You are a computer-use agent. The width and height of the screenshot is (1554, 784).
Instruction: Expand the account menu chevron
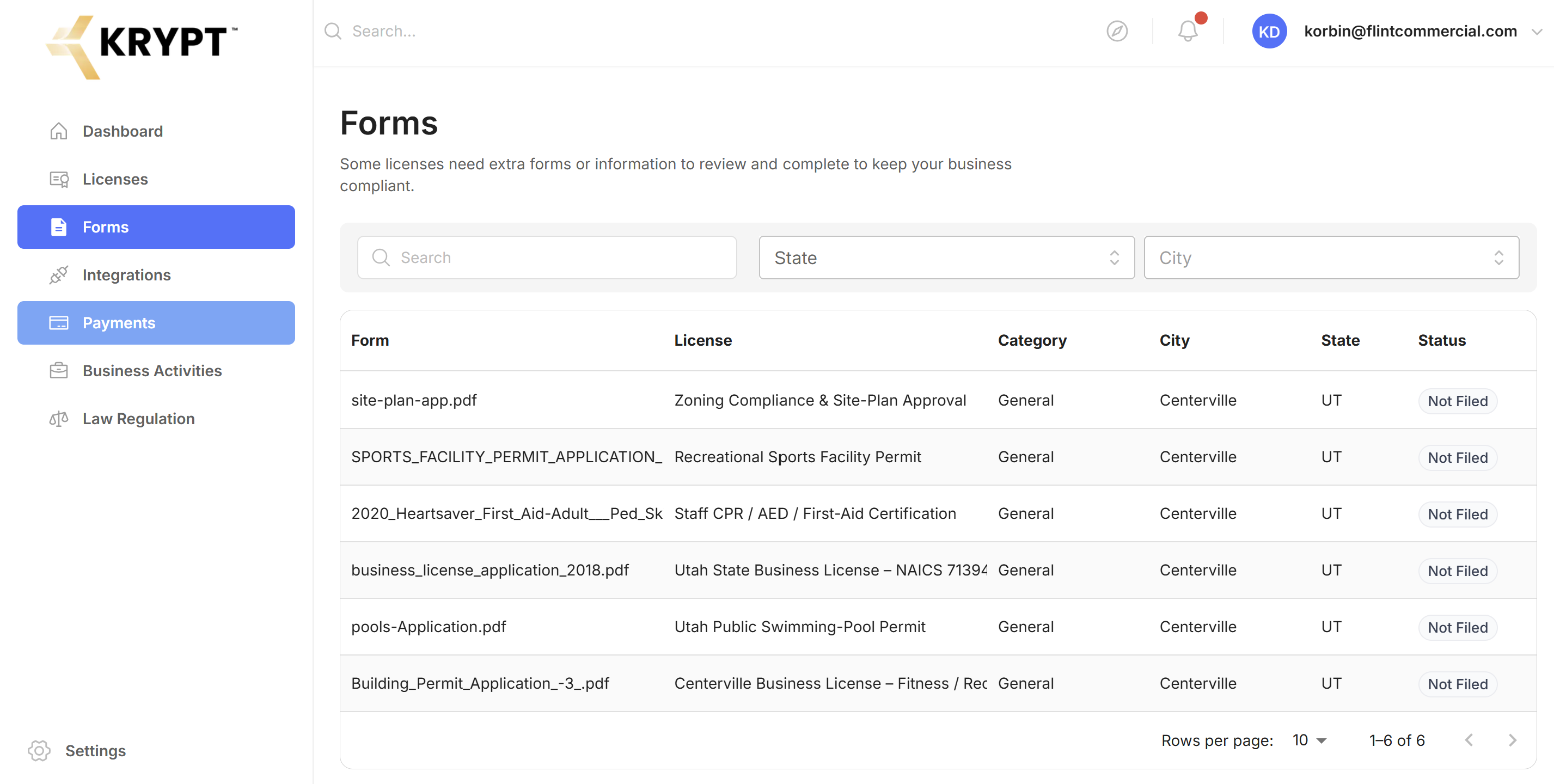click(1537, 32)
